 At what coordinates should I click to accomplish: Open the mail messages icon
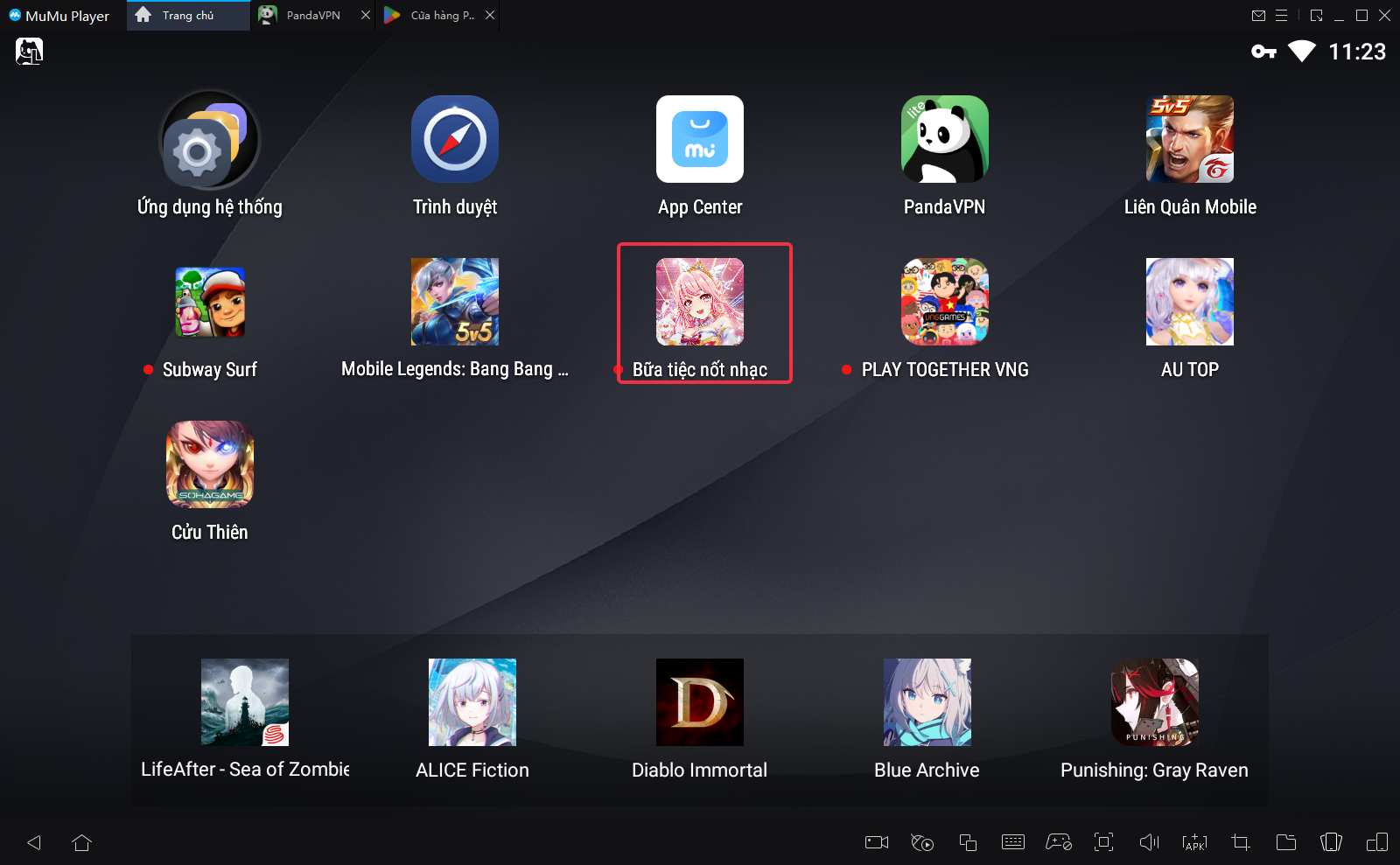pyautogui.click(x=1258, y=16)
